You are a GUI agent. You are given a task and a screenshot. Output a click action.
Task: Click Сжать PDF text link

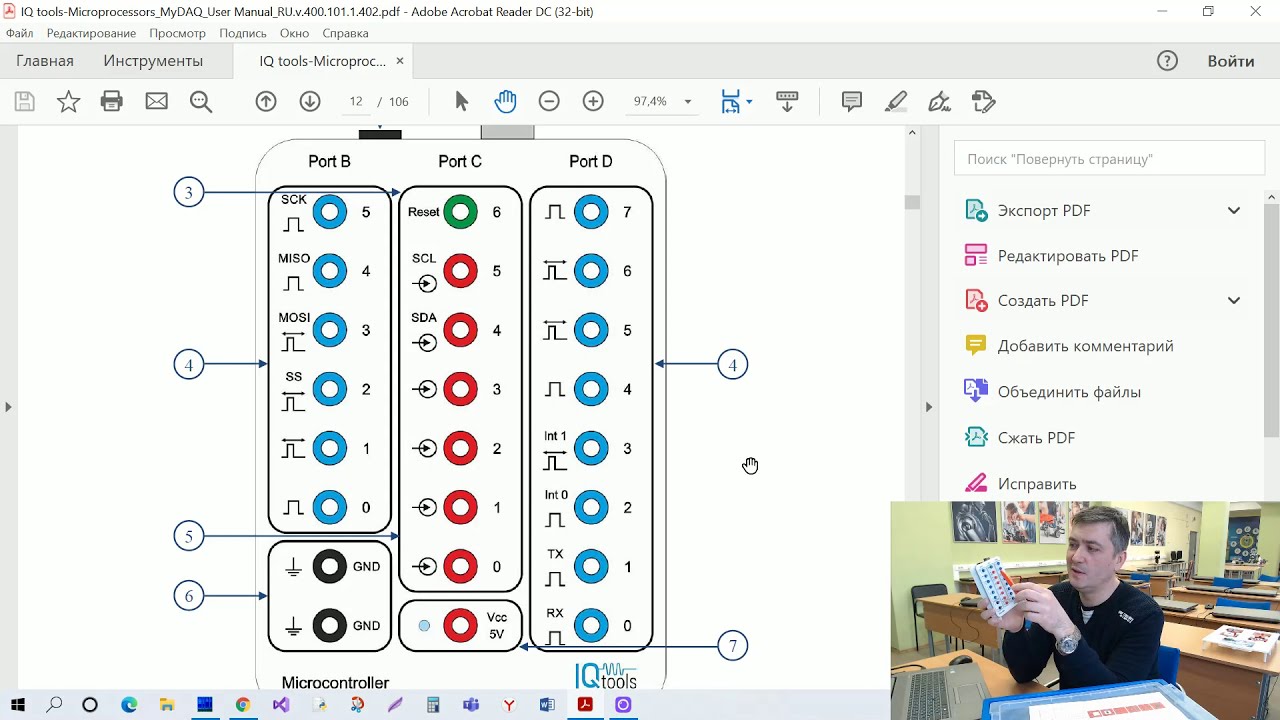click(1036, 437)
